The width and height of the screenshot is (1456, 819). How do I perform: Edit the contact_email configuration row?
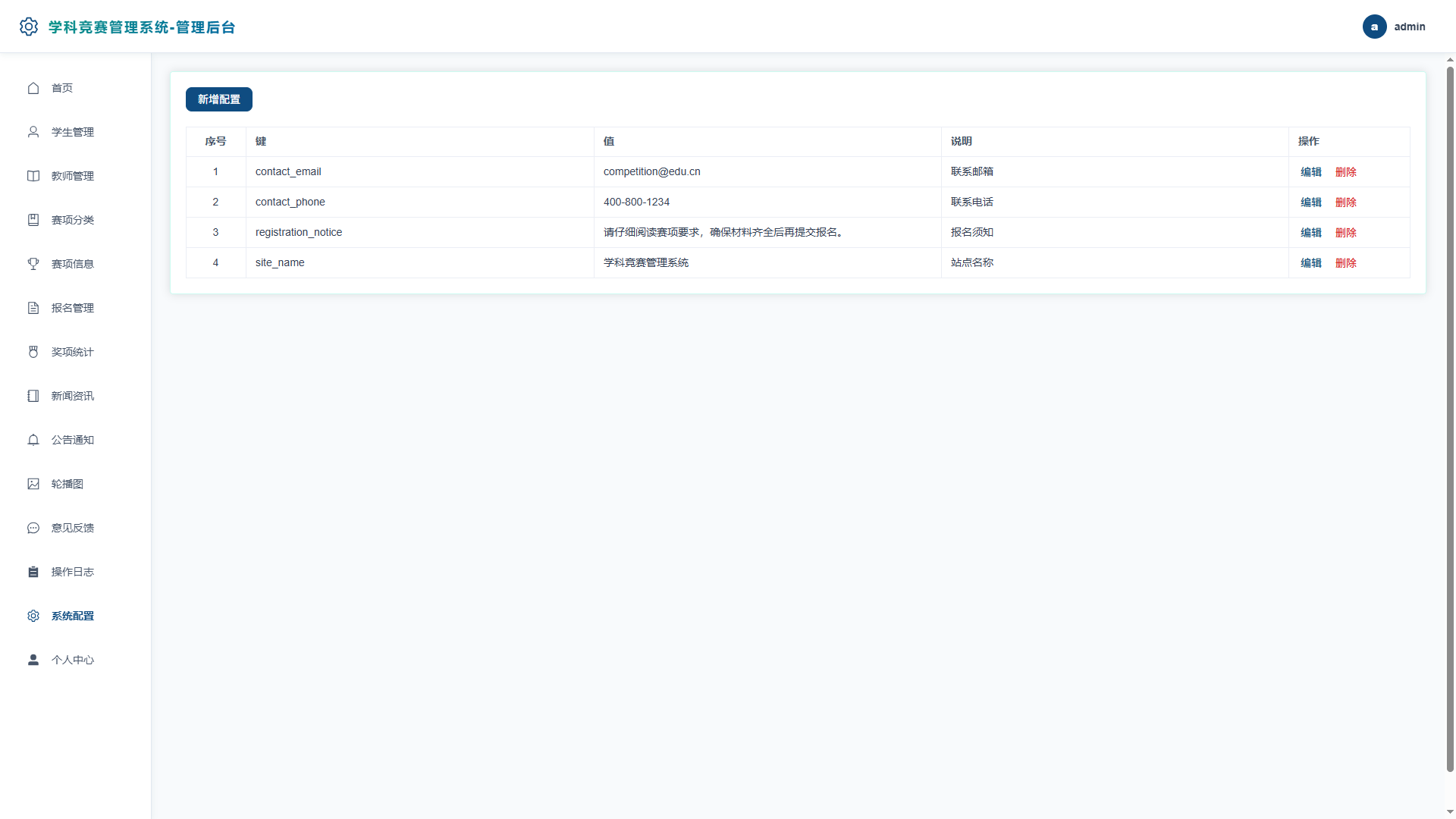(x=1310, y=172)
